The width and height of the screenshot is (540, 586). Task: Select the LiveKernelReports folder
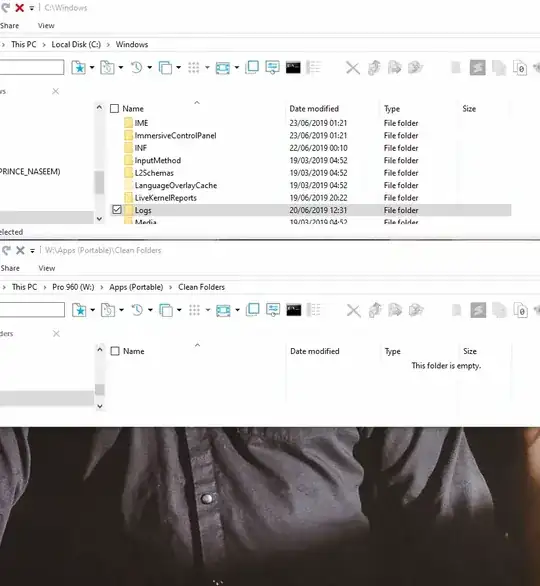click(x=166, y=198)
